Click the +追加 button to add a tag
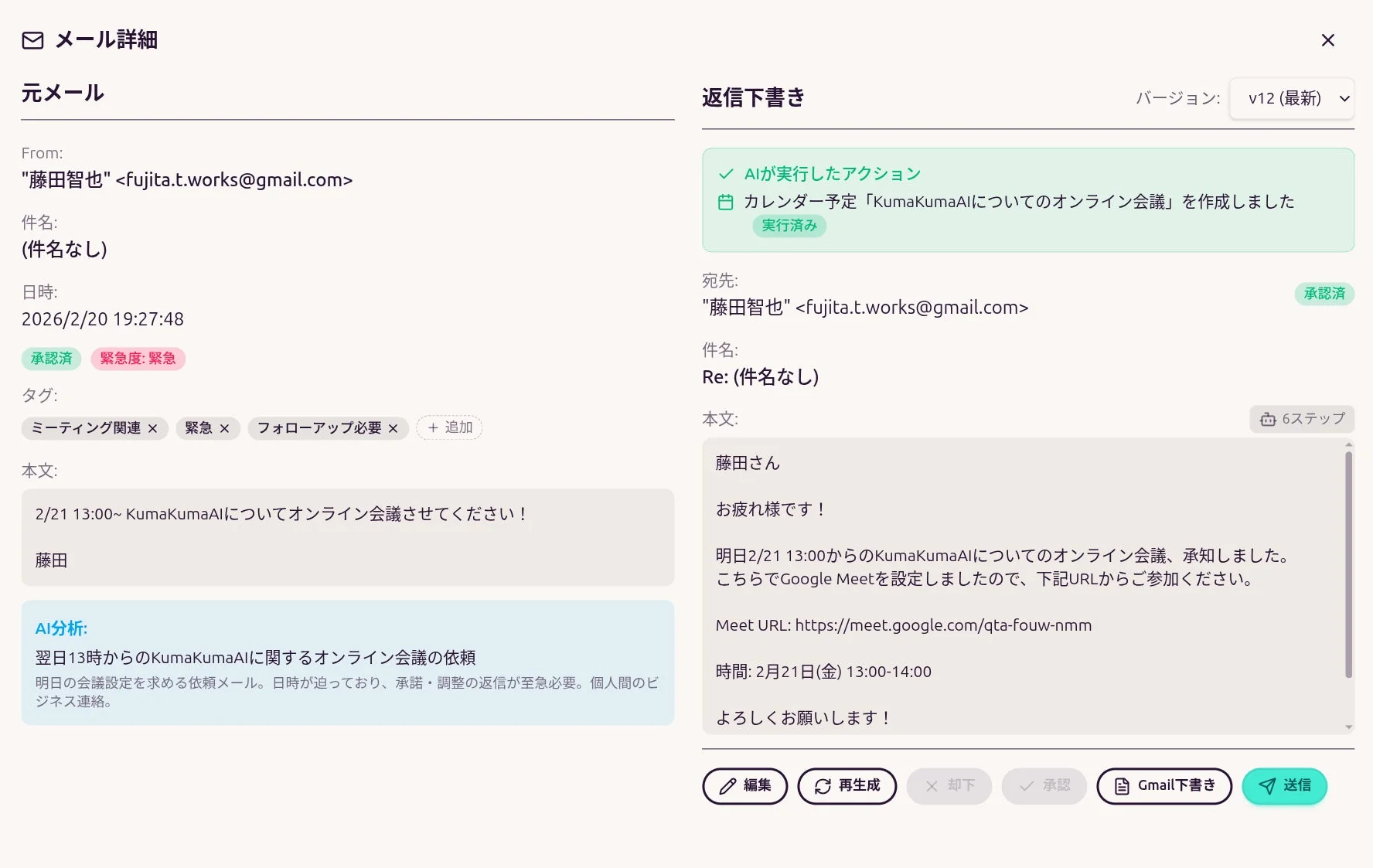This screenshot has width=1373, height=868. point(449,427)
